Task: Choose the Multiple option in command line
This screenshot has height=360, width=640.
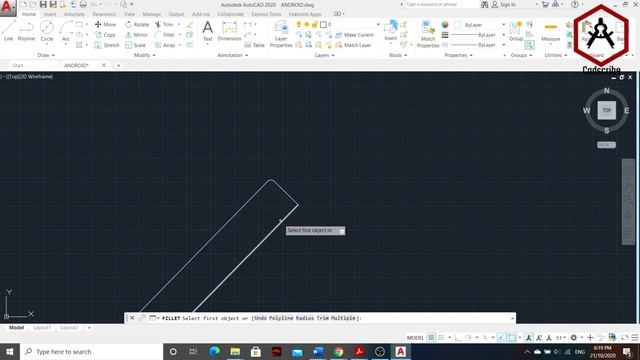Action: [343, 318]
